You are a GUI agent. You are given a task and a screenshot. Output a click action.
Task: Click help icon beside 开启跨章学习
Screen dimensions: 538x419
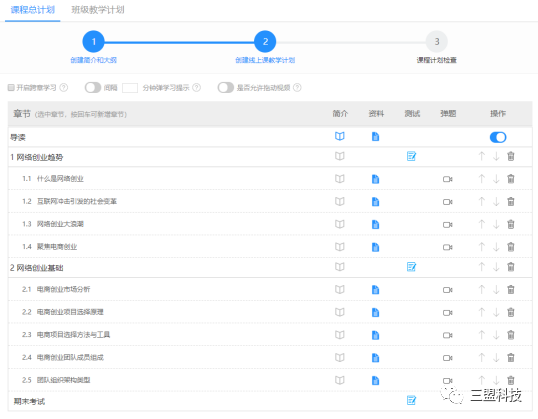click(x=63, y=88)
